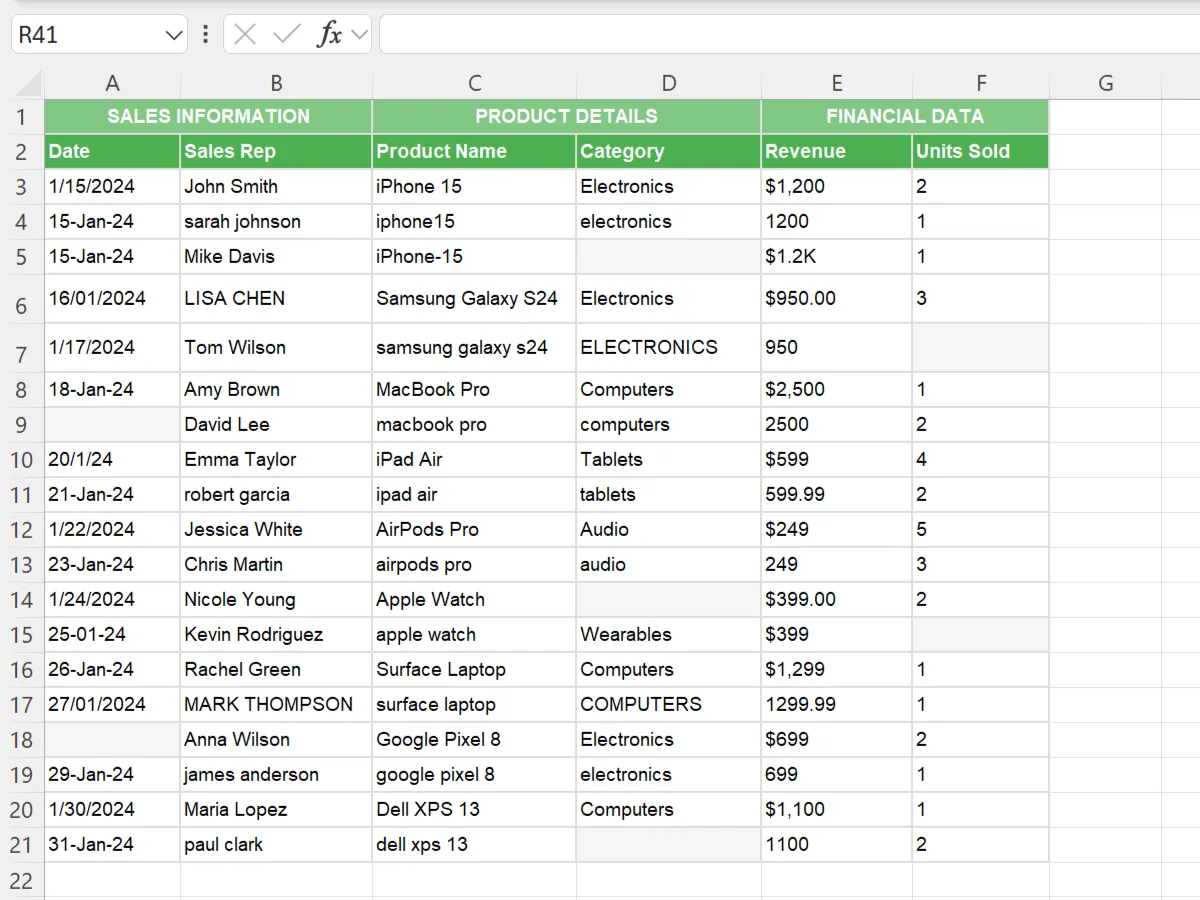Select the row 22 header
The image size is (1200, 900).
tap(22, 880)
